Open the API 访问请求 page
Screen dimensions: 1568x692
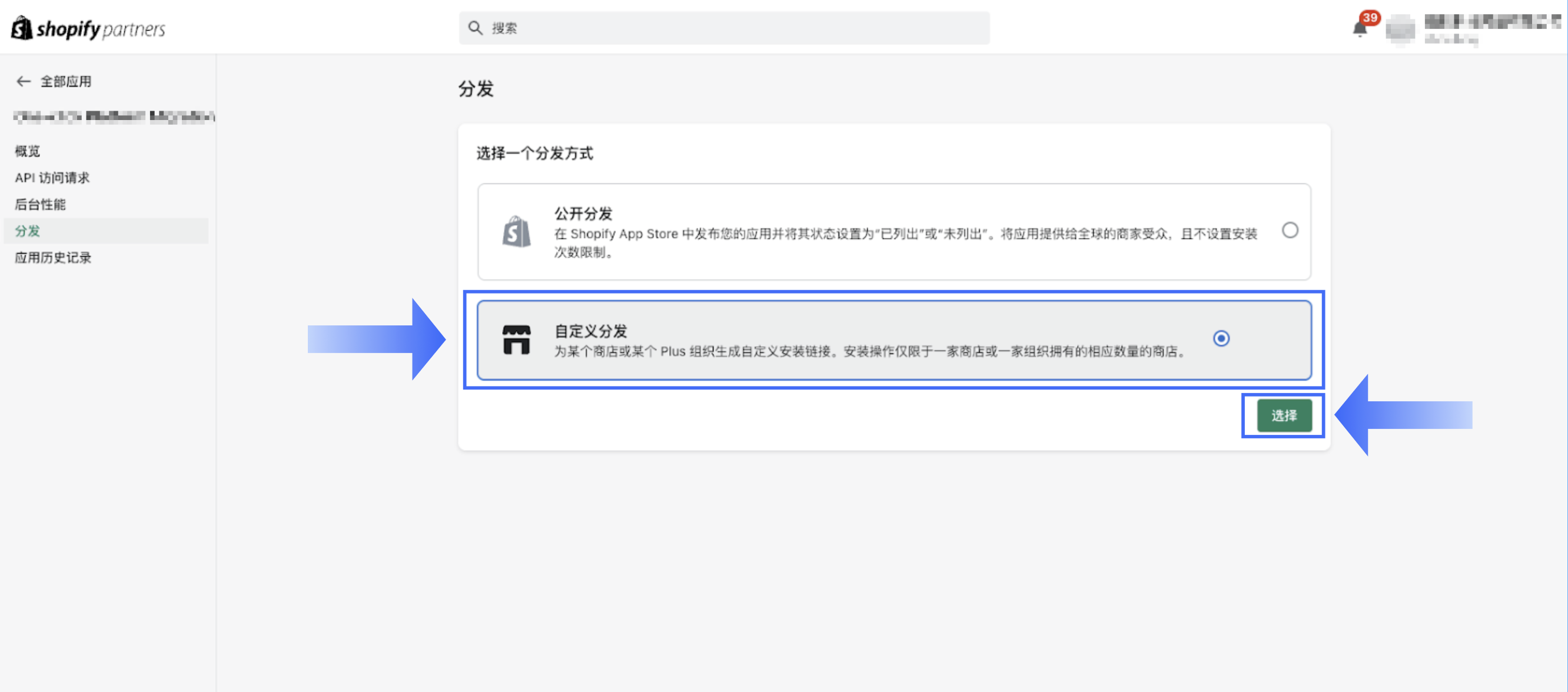click(52, 178)
